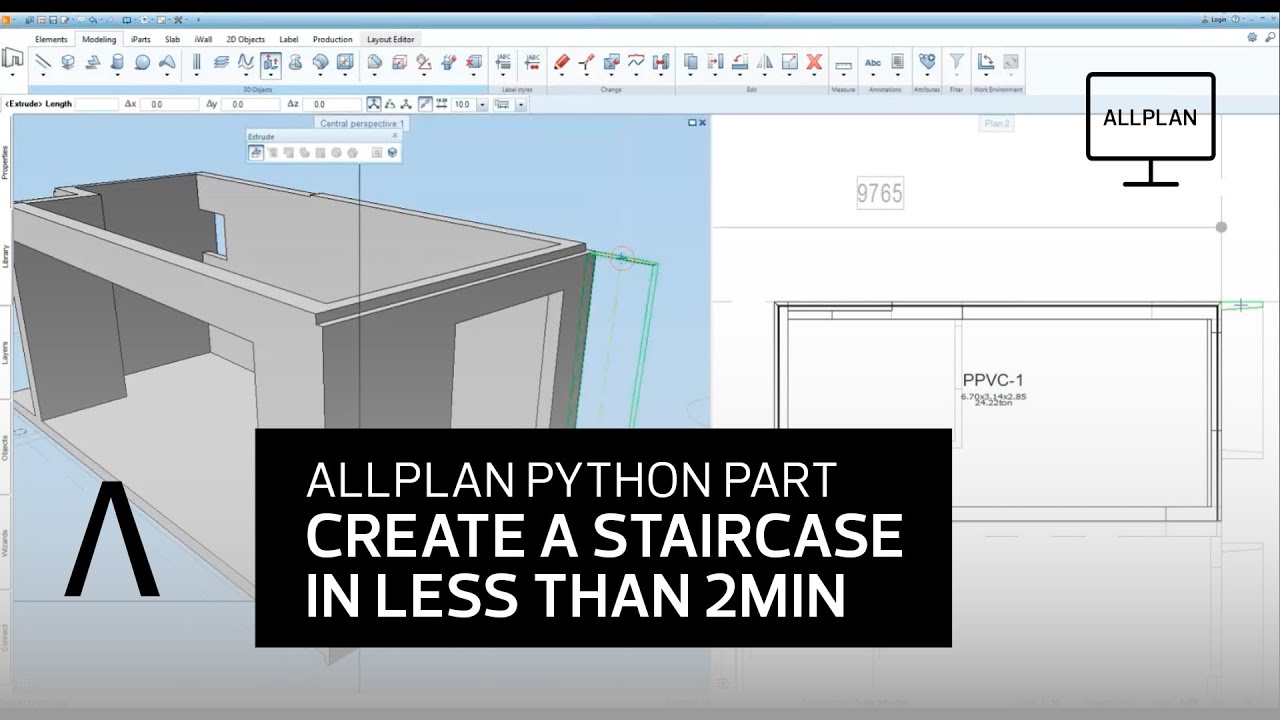
Task: Expand dropdown arrow under Line tool
Action: coord(43,75)
